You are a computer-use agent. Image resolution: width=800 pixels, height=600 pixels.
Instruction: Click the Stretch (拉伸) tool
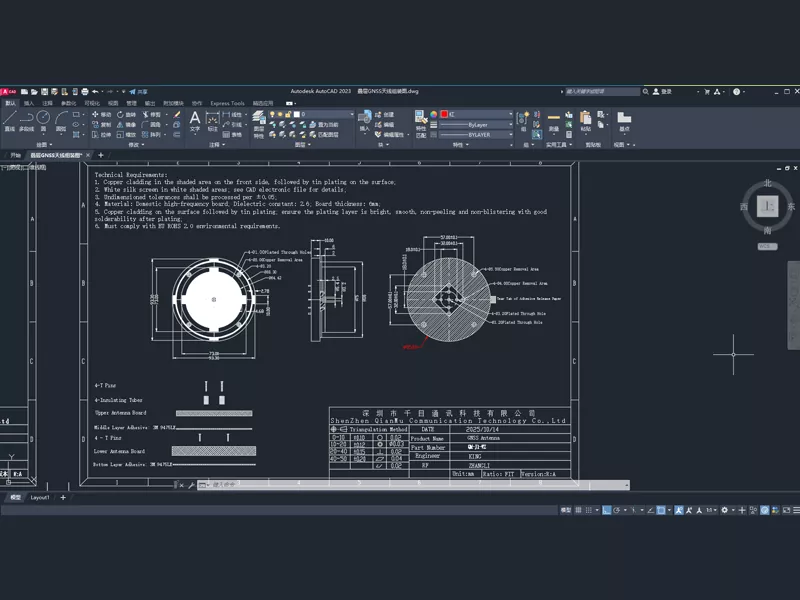point(101,135)
